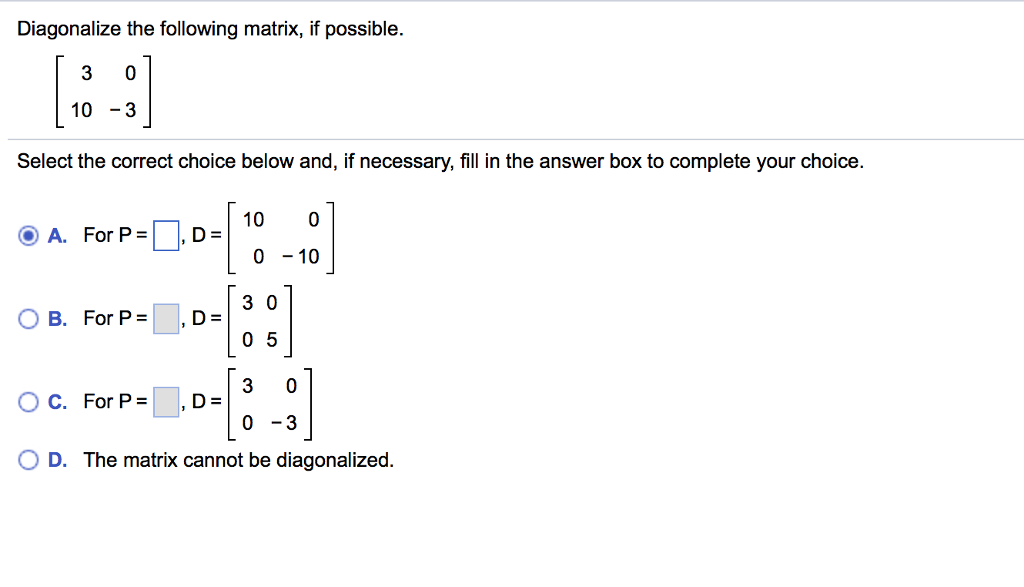The width and height of the screenshot is (1024, 587).
Task: Select radio button for choice A
Action: pos(28,235)
